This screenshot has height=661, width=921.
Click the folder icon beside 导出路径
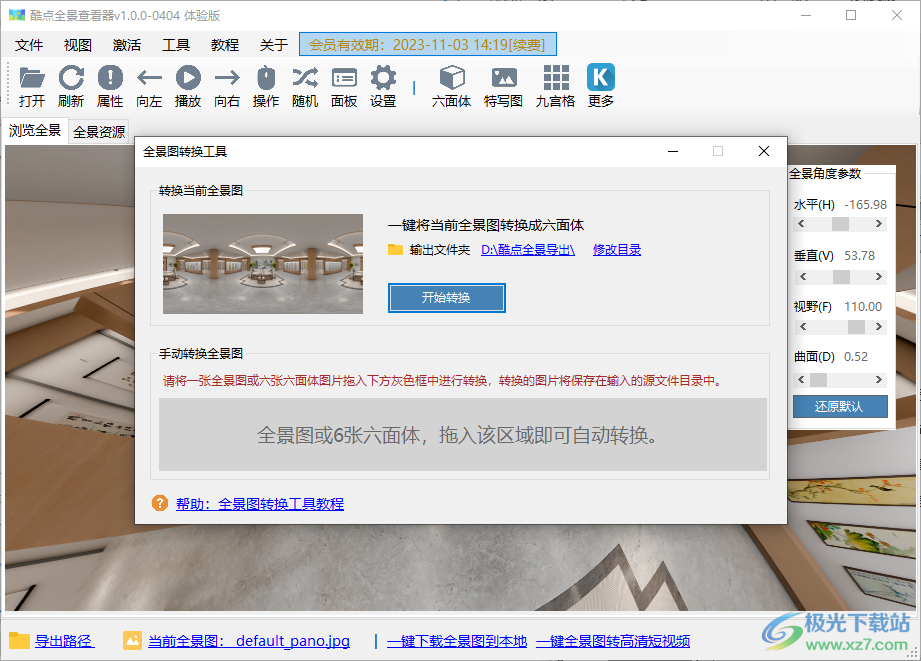(19, 640)
